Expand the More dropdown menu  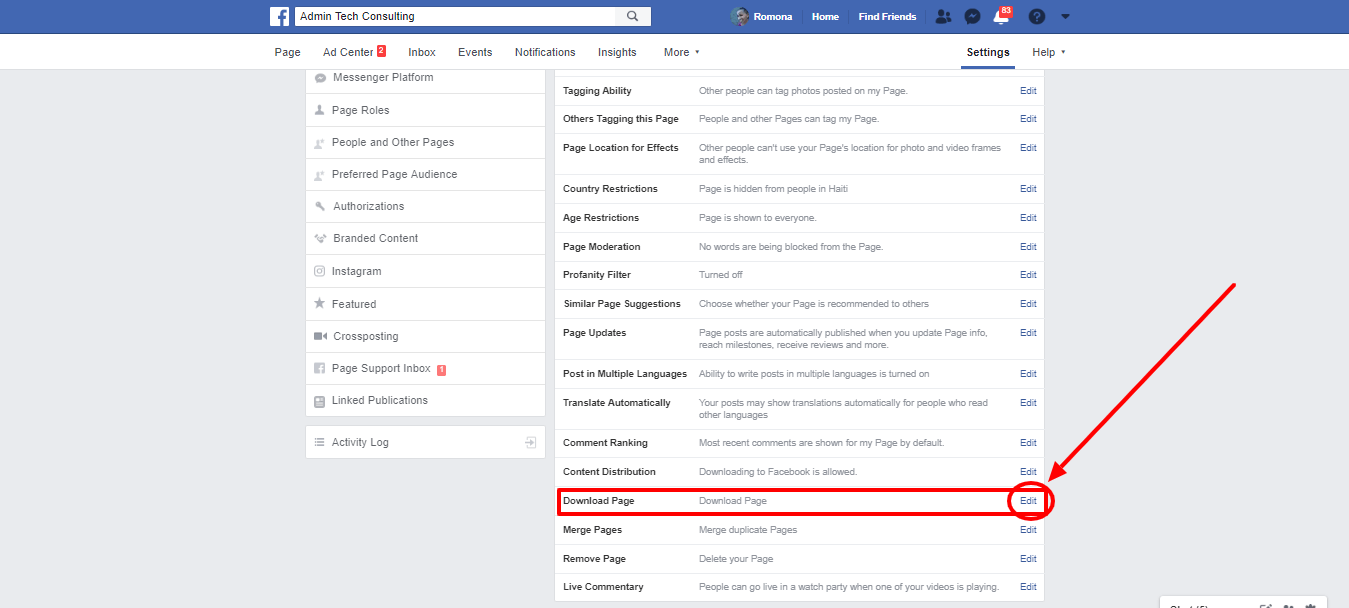(x=681, y=52)
